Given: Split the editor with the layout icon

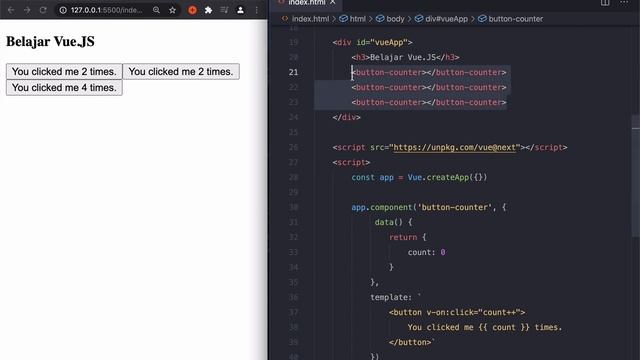Looking at the screenshot, I should 605,2.
